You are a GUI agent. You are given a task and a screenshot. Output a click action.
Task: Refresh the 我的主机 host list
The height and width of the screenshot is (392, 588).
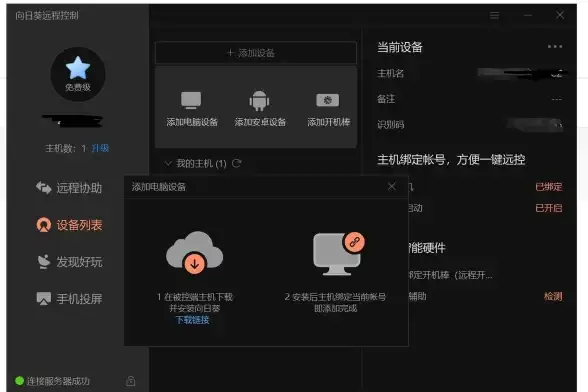(237, 163)
